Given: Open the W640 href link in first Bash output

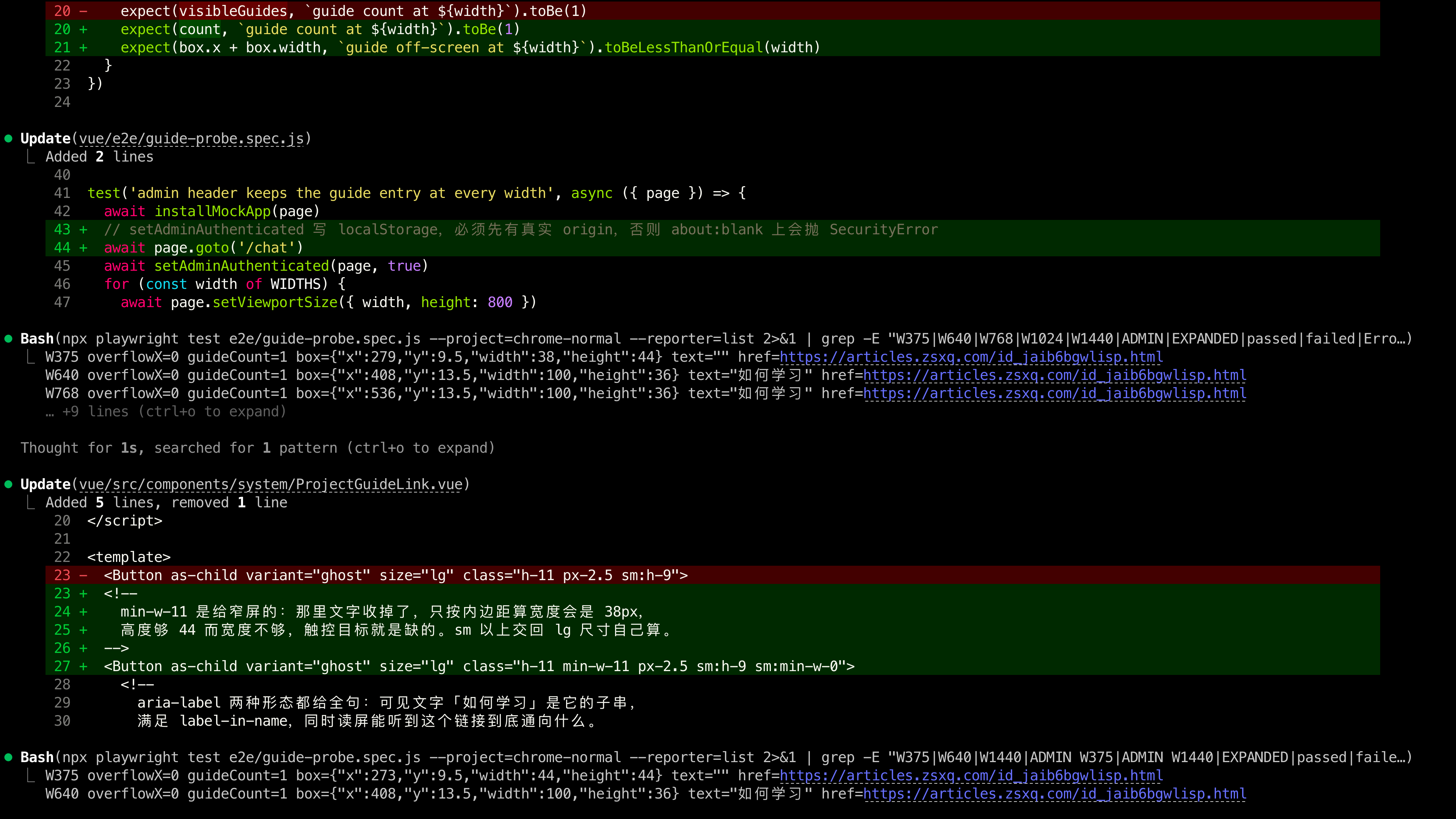Looking at the screenshot, I should tap(1055, 375).
